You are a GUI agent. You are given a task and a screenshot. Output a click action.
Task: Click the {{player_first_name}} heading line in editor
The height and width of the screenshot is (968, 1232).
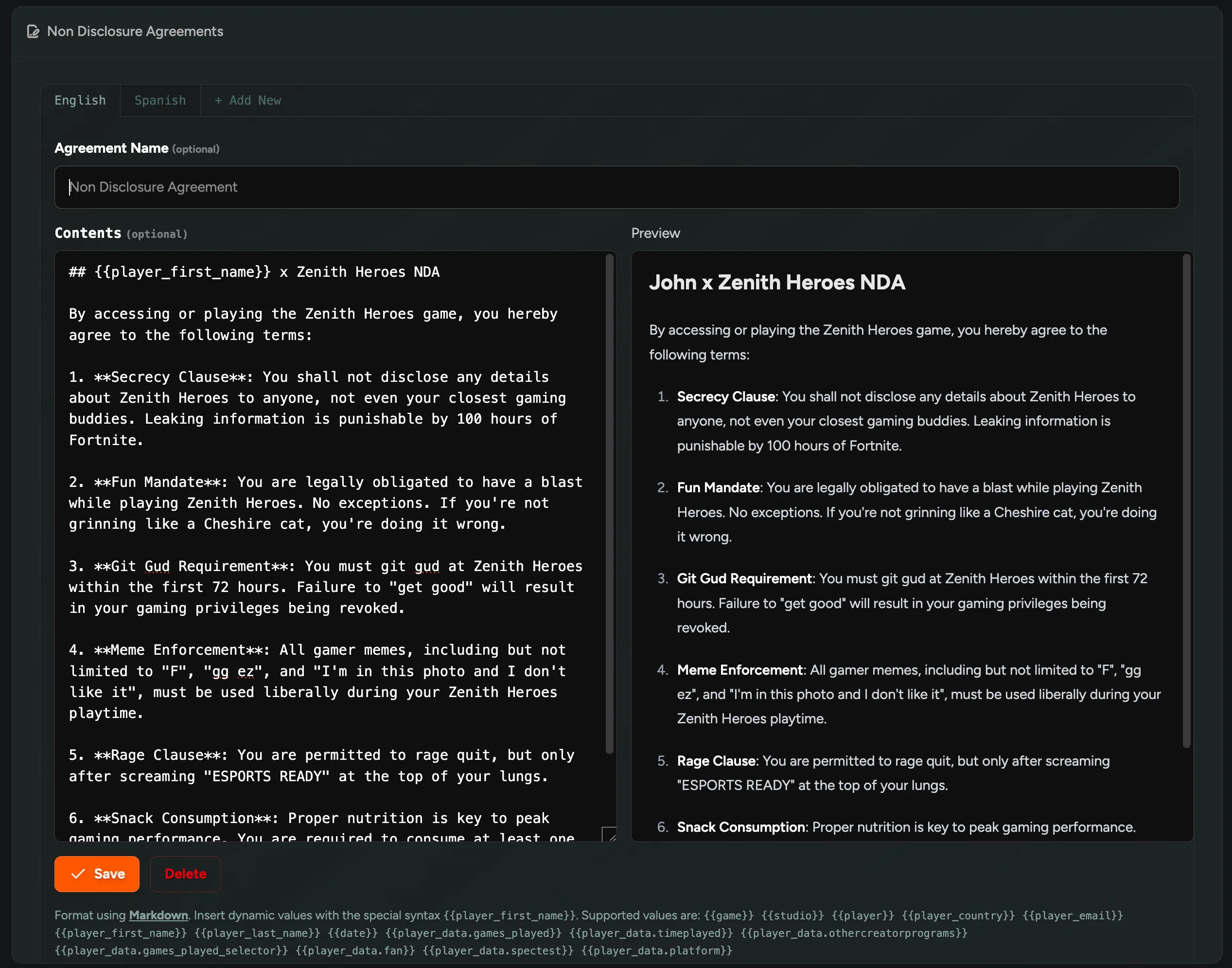[x=254, y=272]
